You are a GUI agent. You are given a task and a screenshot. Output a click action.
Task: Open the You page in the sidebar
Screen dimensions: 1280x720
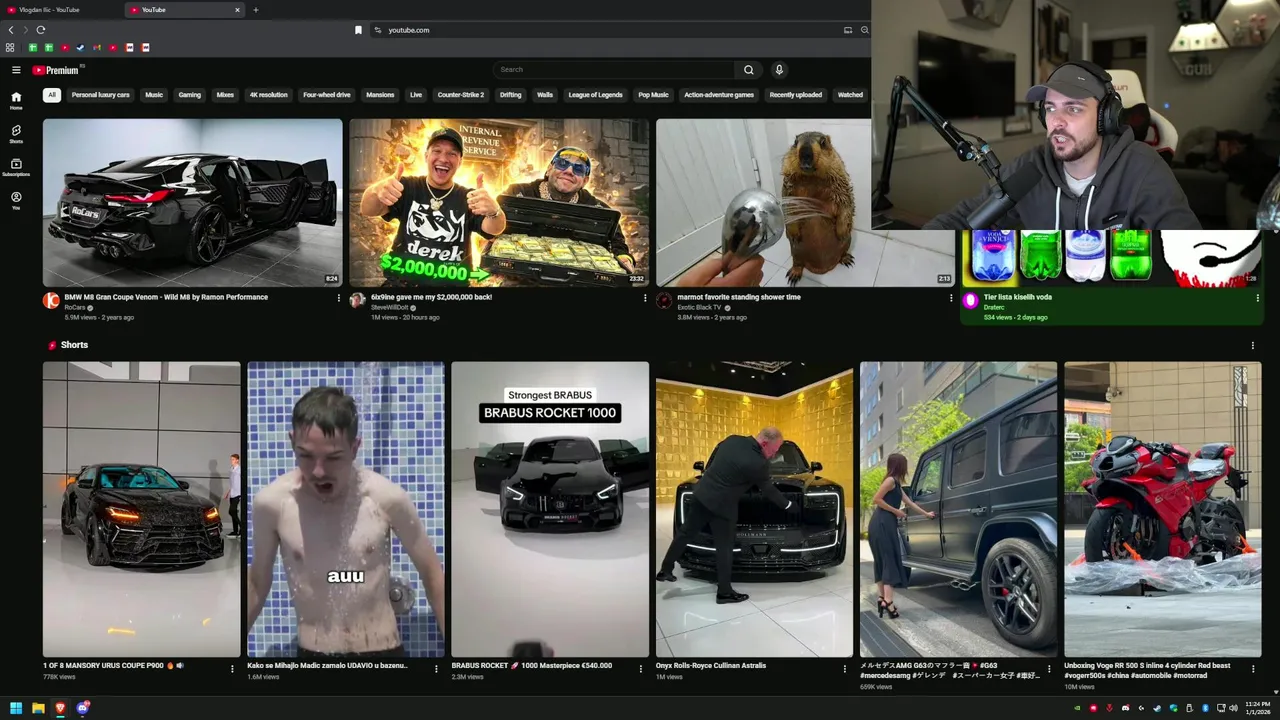16,200
